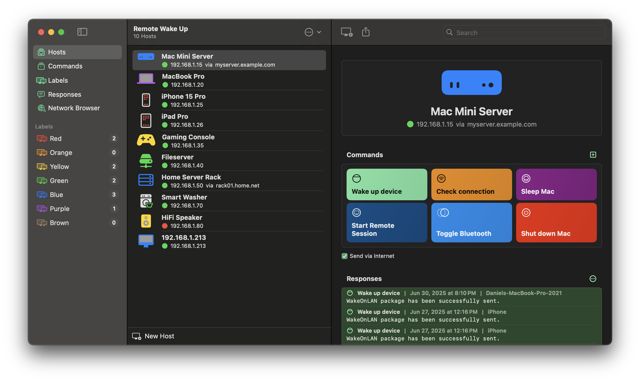This screenshot has height=382, width=640.
Task: Run the Check connection command
Action: 471,184
